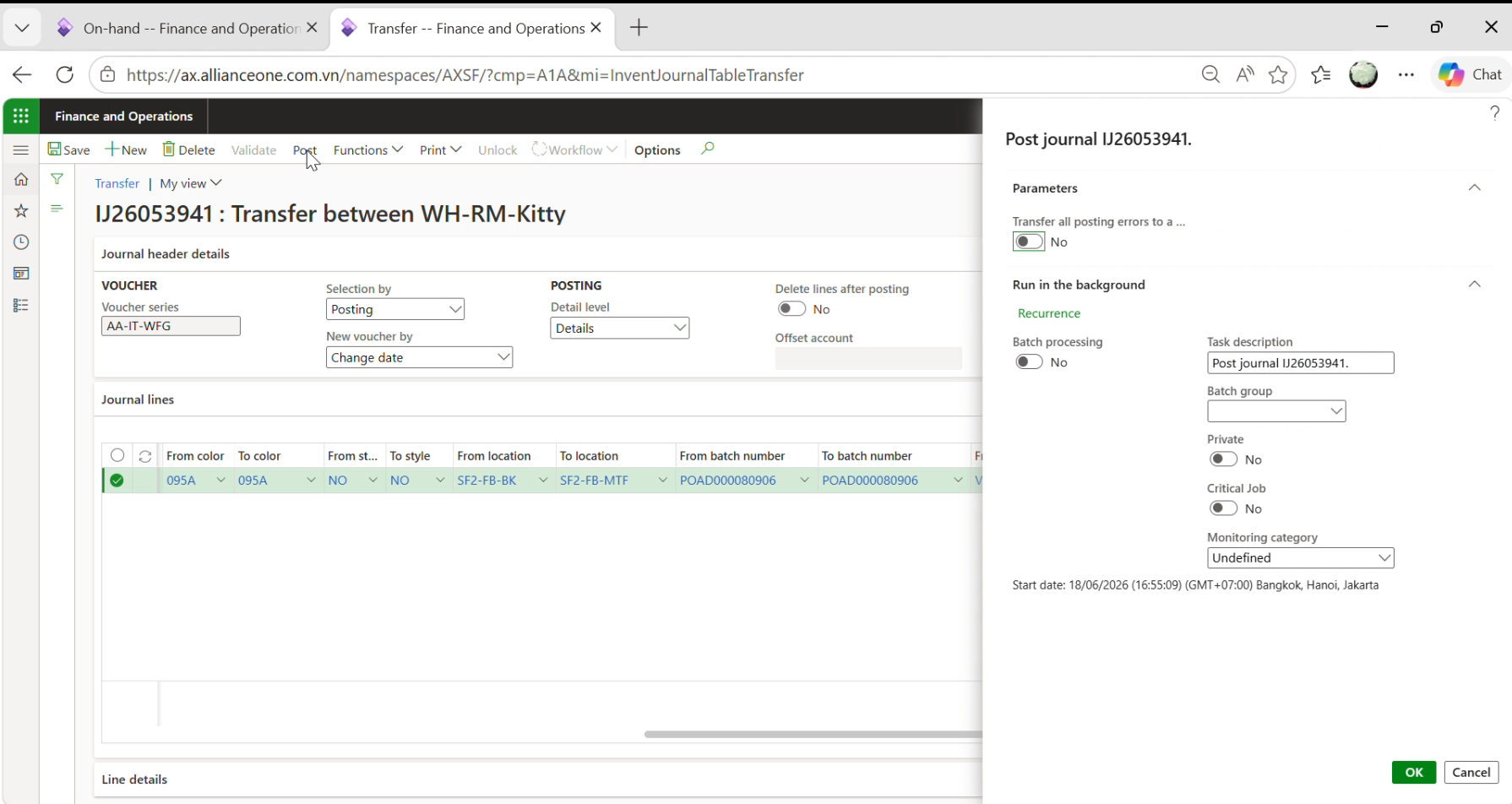Open the New voucher by dropdown
The height and width of the screenshot is (804, 1512).
tap(503, 357)
